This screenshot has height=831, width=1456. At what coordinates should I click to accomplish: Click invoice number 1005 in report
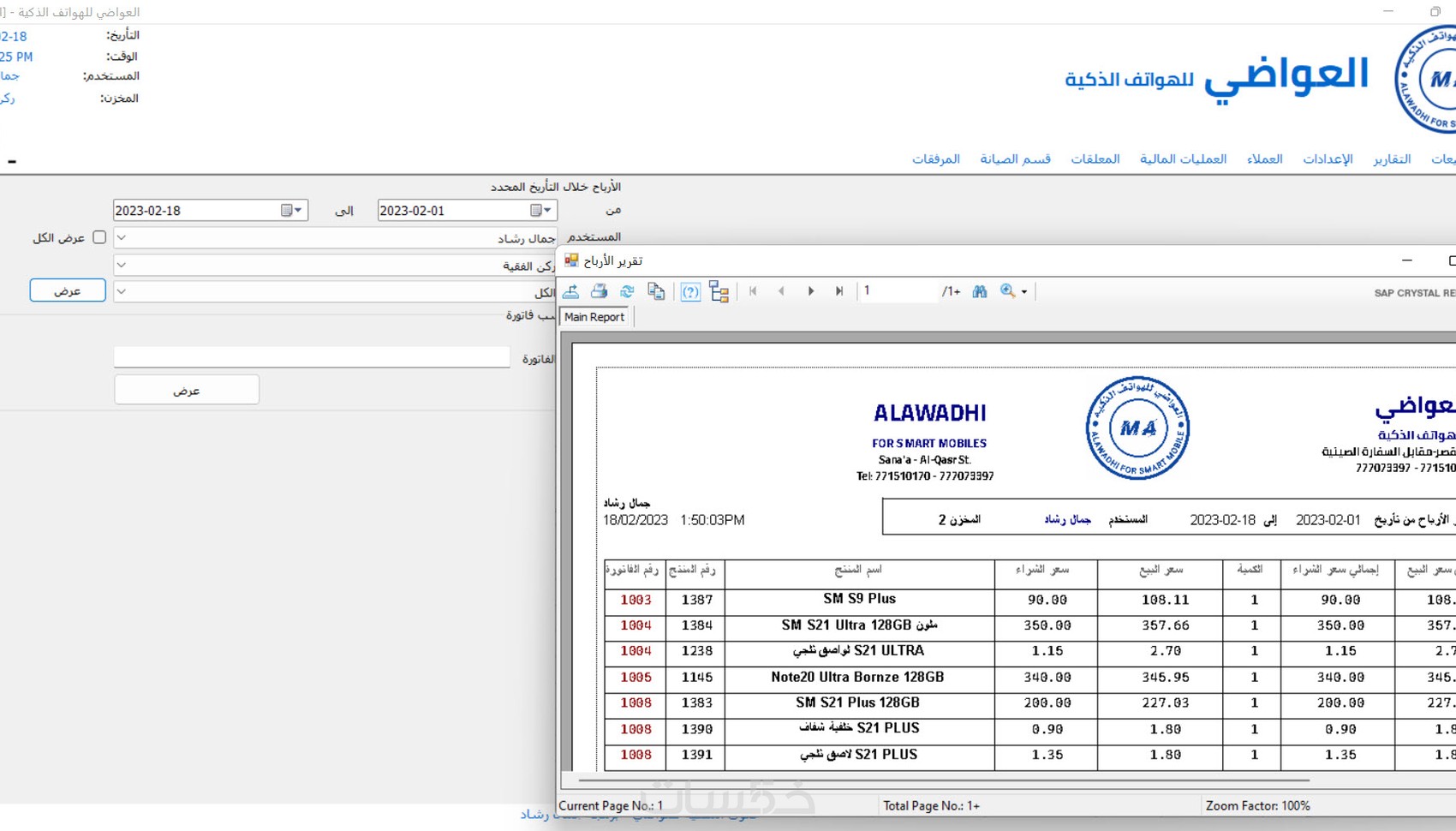click(636, 678)
